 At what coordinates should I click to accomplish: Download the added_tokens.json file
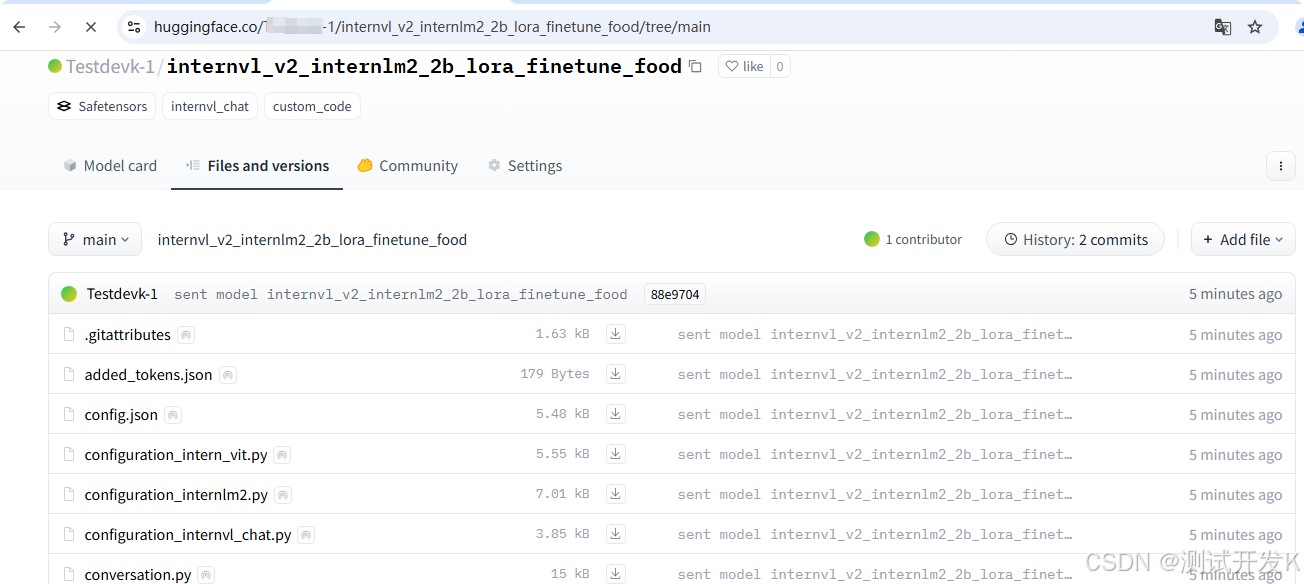616,374
